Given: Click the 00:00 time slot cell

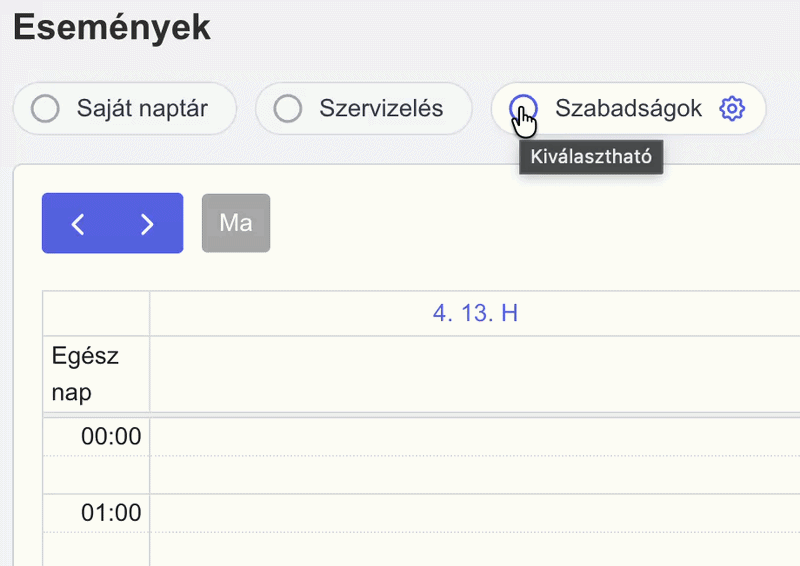Looking at the screenshot, I should (475, 437).
